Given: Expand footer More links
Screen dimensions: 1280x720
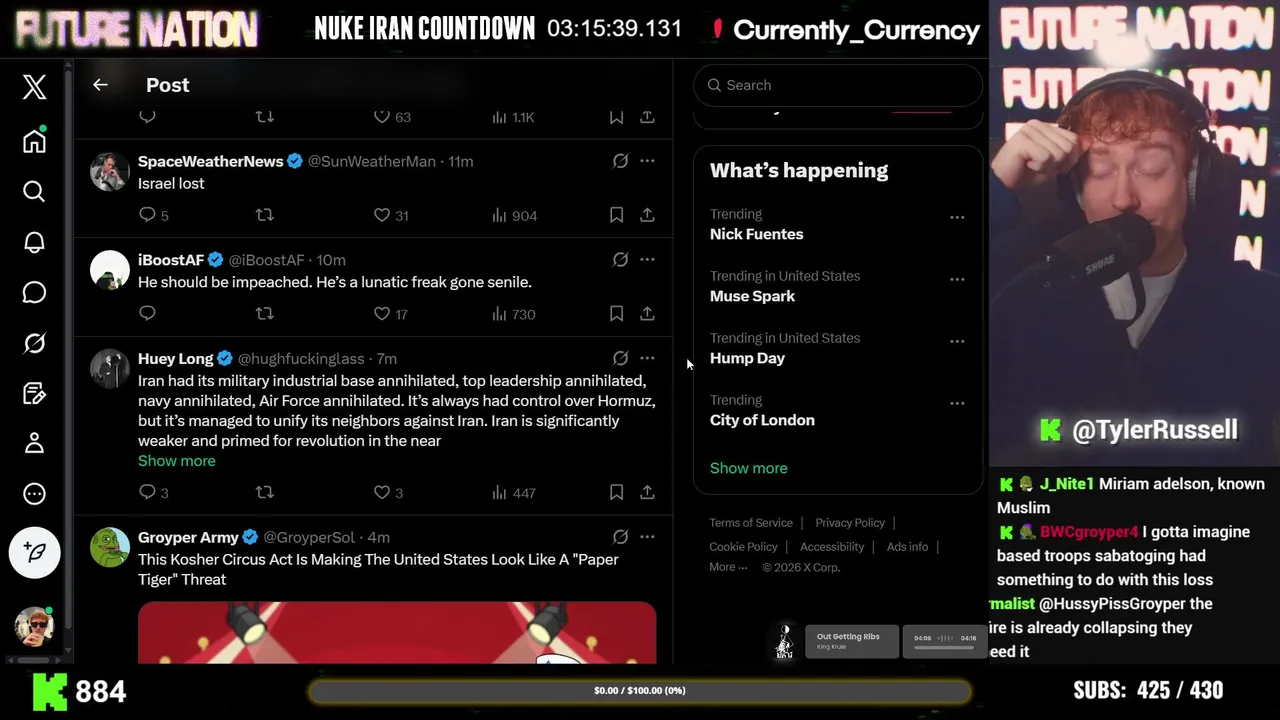Looking at the screenshot, I should 728,567.
